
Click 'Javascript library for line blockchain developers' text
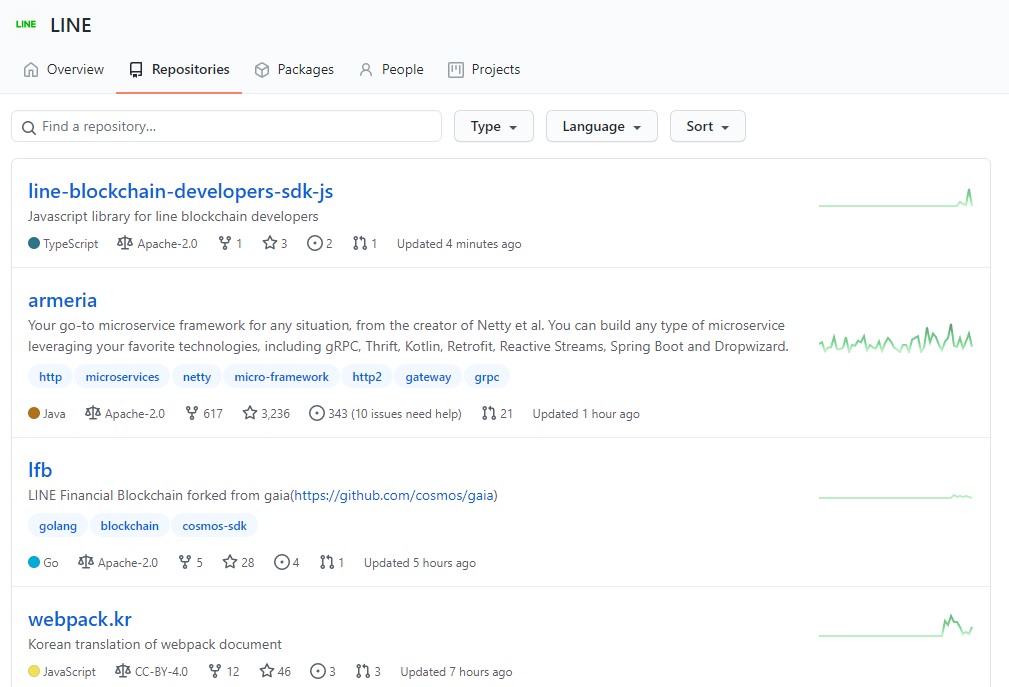pos(173,216)
